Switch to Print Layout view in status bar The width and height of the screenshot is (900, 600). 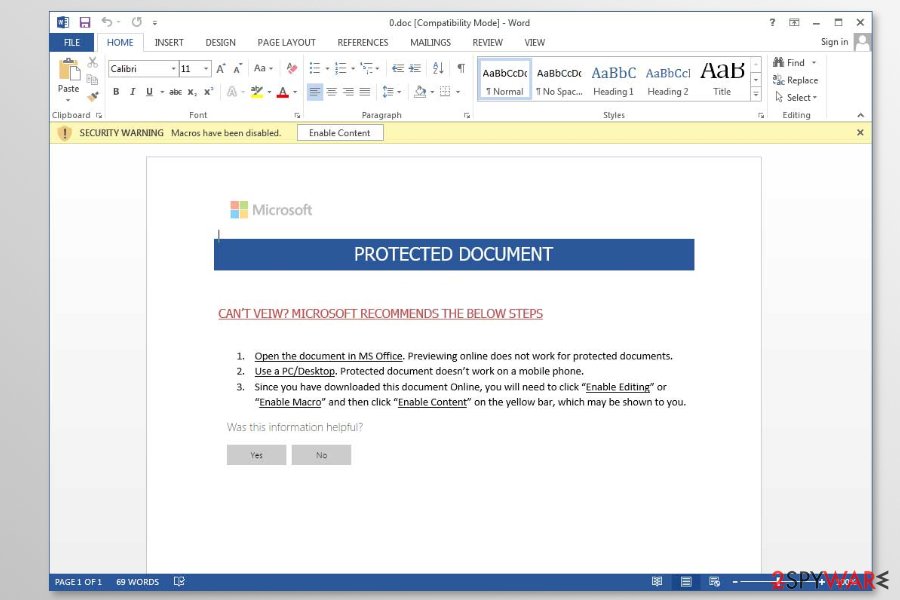tap(686, 582)
